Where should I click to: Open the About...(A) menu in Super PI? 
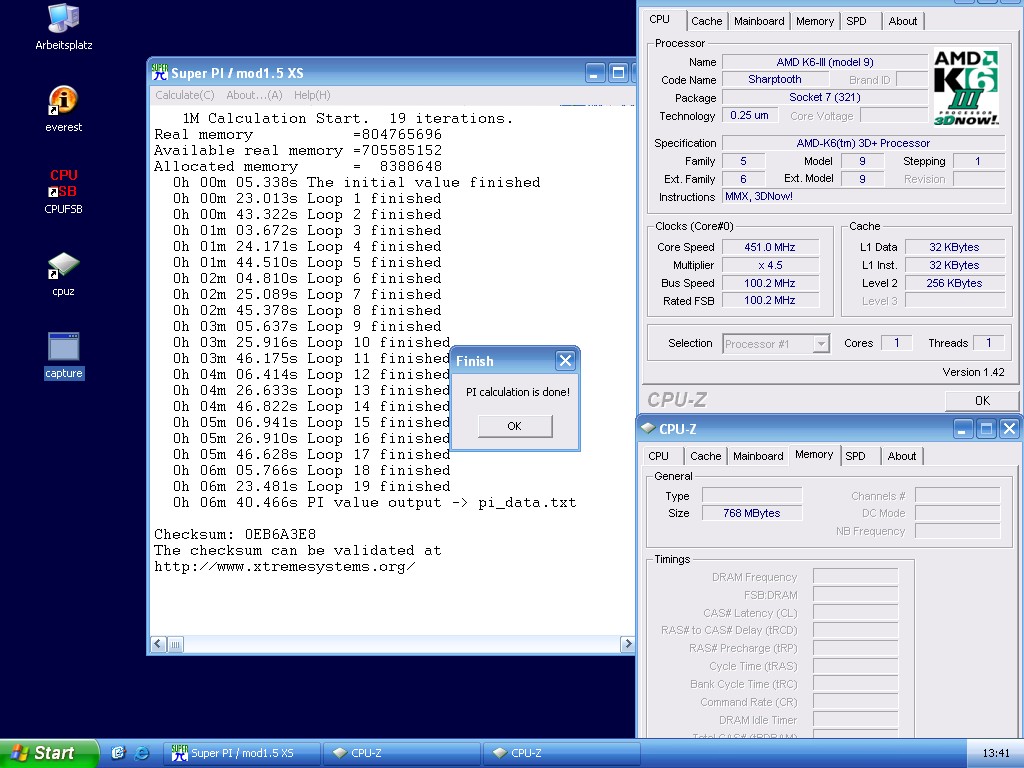point(254,95)
